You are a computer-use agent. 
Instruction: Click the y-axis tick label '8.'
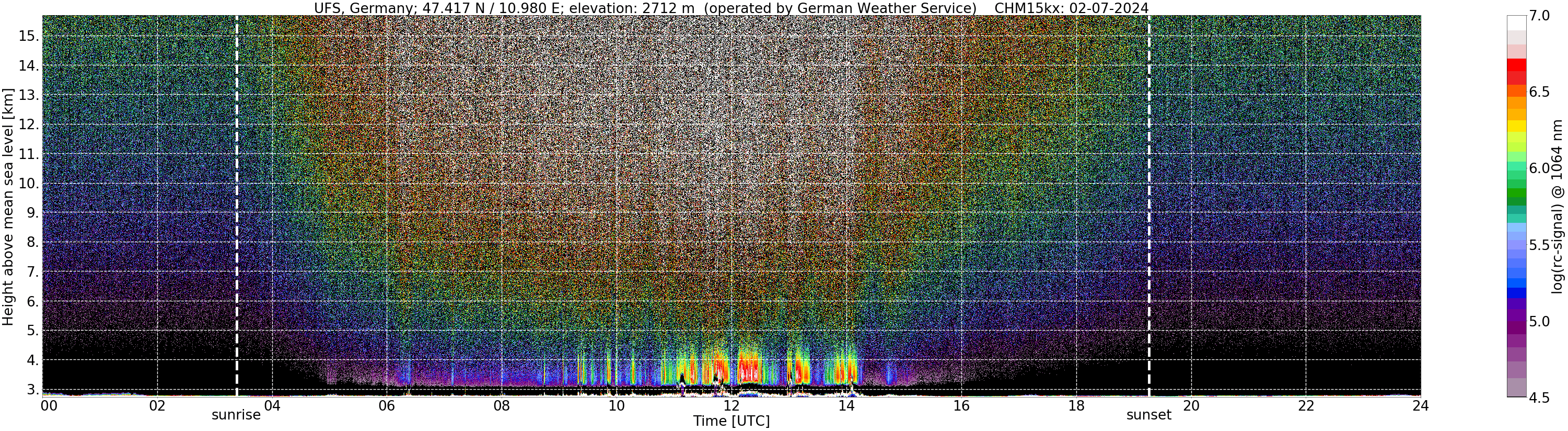[33, 243]
